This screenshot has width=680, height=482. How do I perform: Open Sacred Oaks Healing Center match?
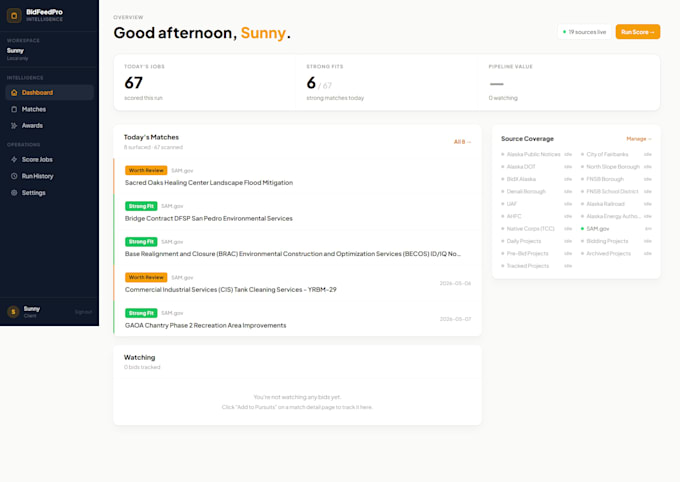pyautogui.click(x=298, y=177)
